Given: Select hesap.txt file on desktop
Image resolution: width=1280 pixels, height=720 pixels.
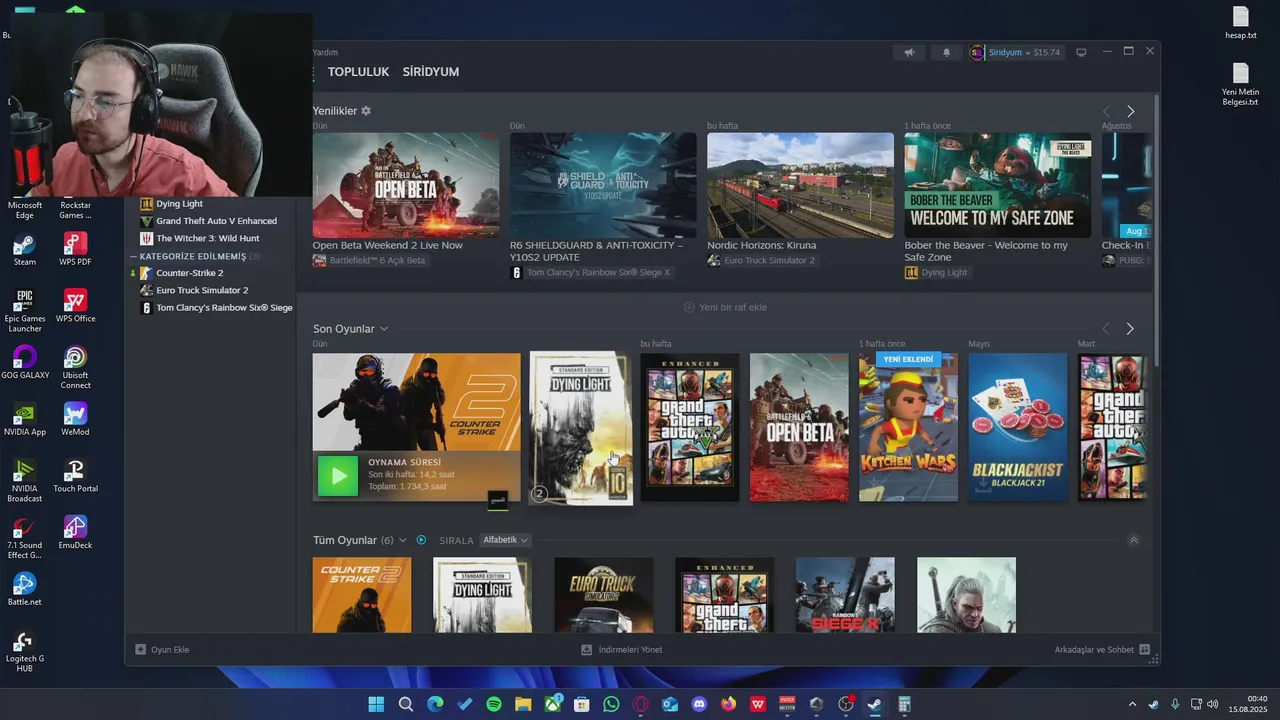Looking at the screenshot, I should 1241,23.
